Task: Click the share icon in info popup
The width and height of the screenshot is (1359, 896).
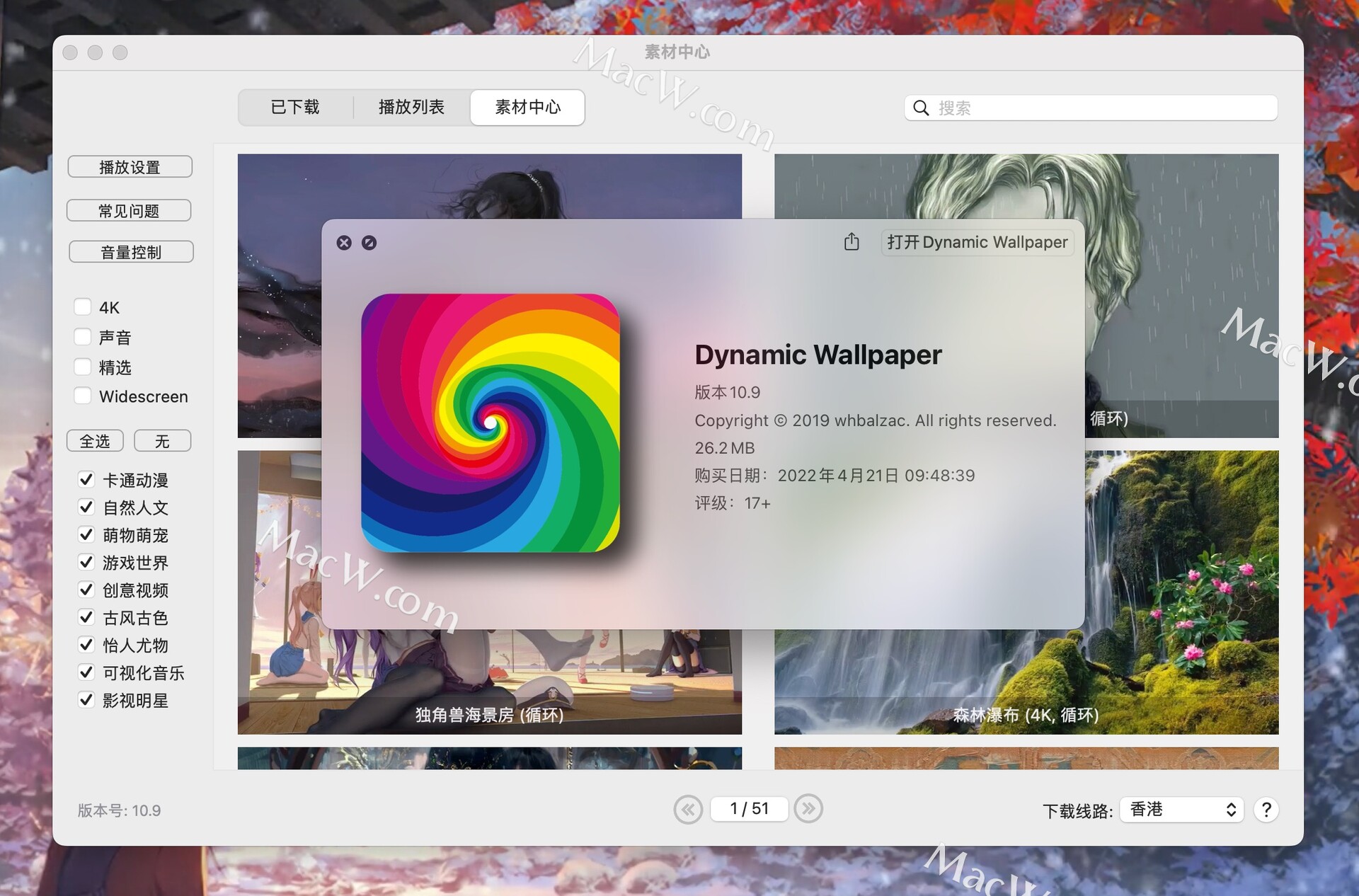Action: click(851, 242)
